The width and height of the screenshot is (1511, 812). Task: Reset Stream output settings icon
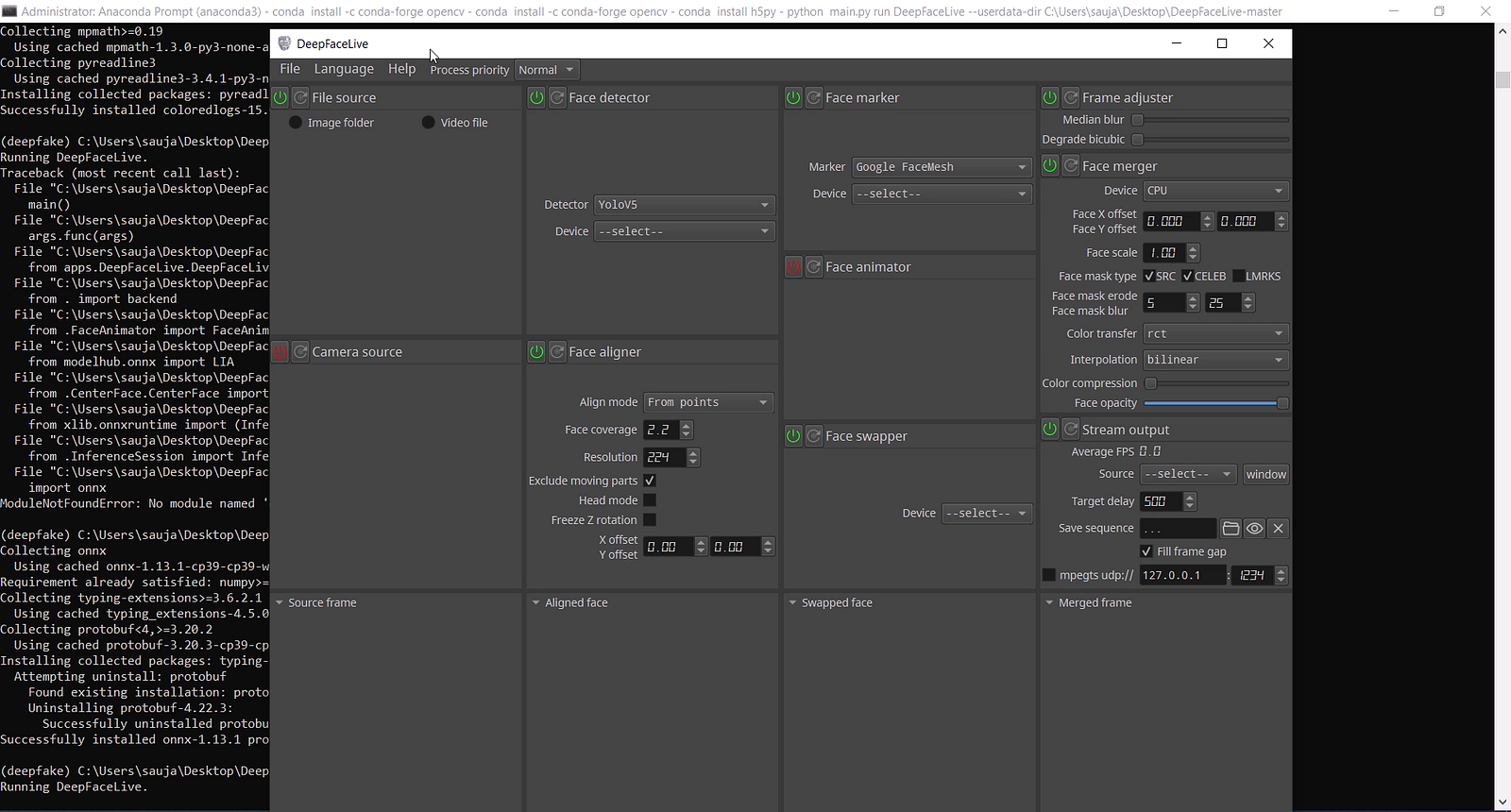pos(1071,429)
